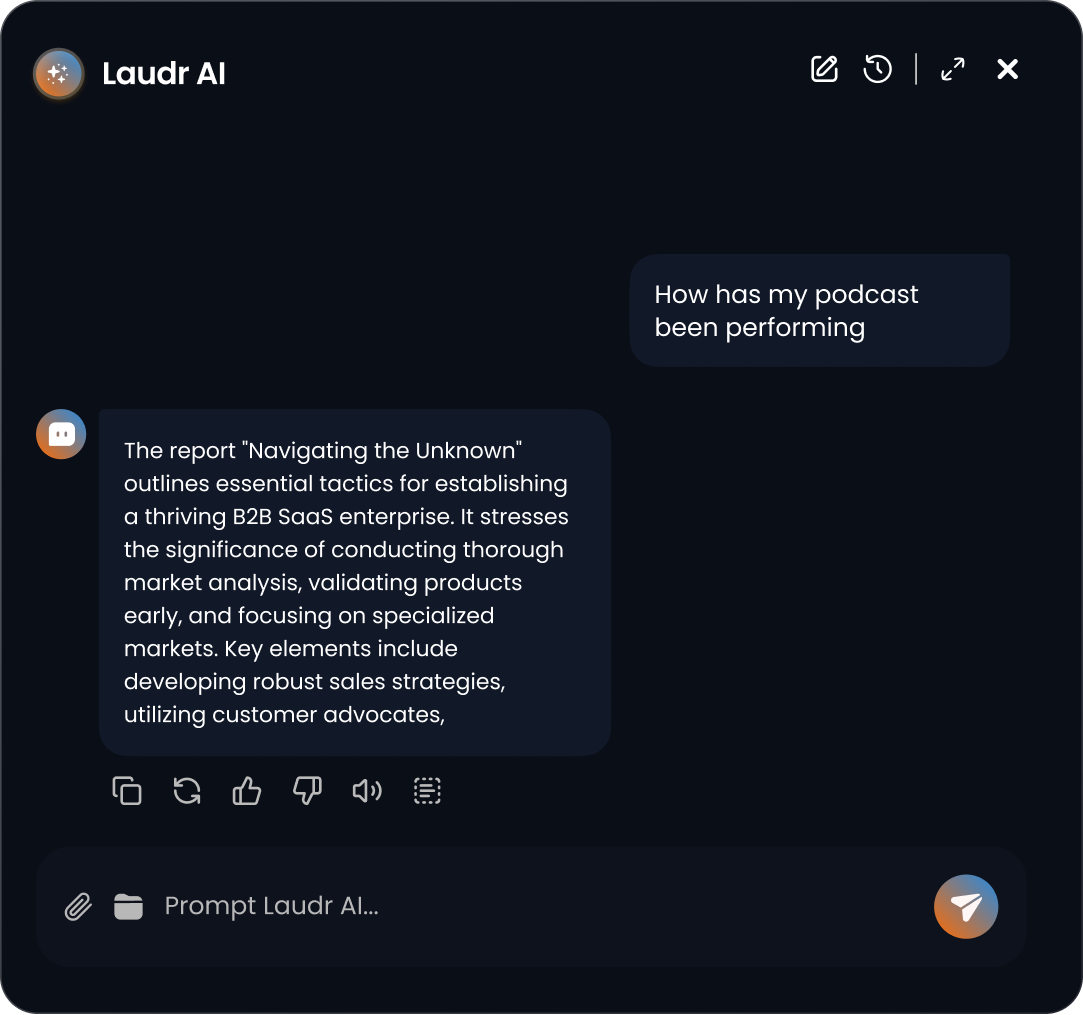1083x1015 pixels.
Task: Click the user's podcast question bubble
Action: (x=818, y=309)
